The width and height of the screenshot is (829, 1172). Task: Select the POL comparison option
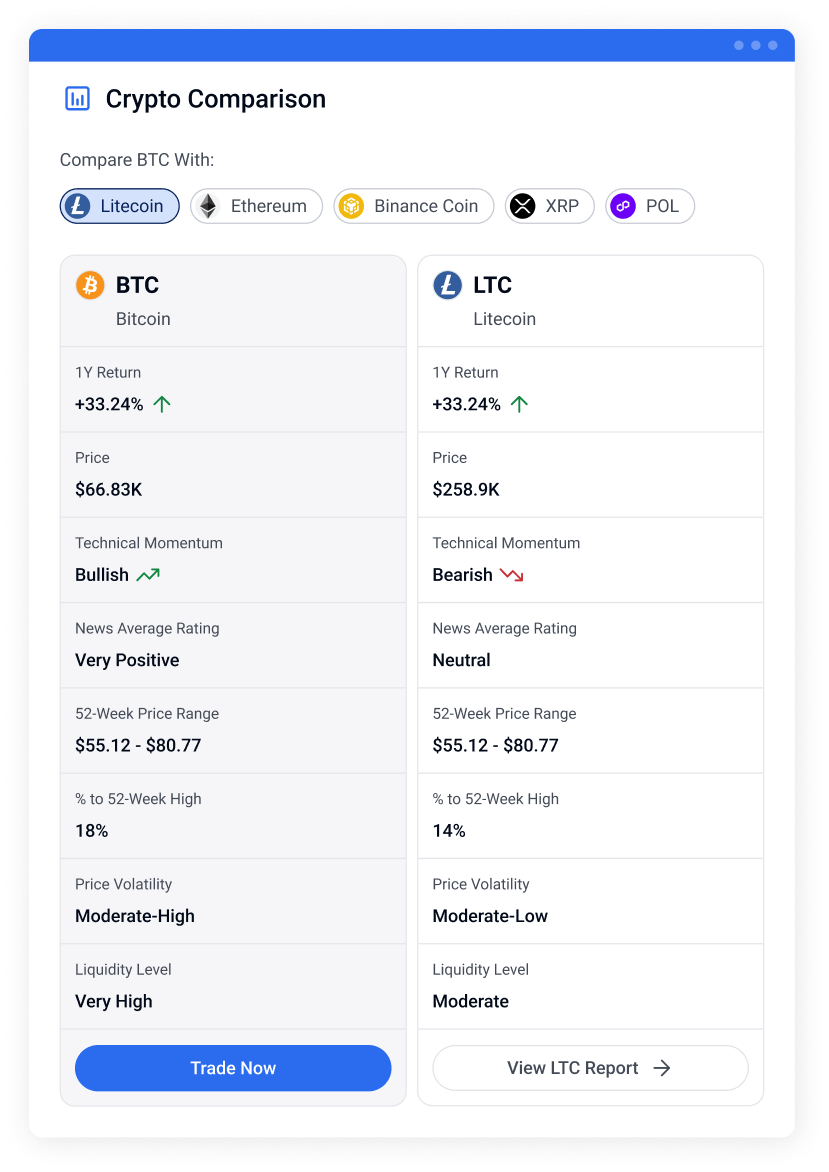point(650,206)
